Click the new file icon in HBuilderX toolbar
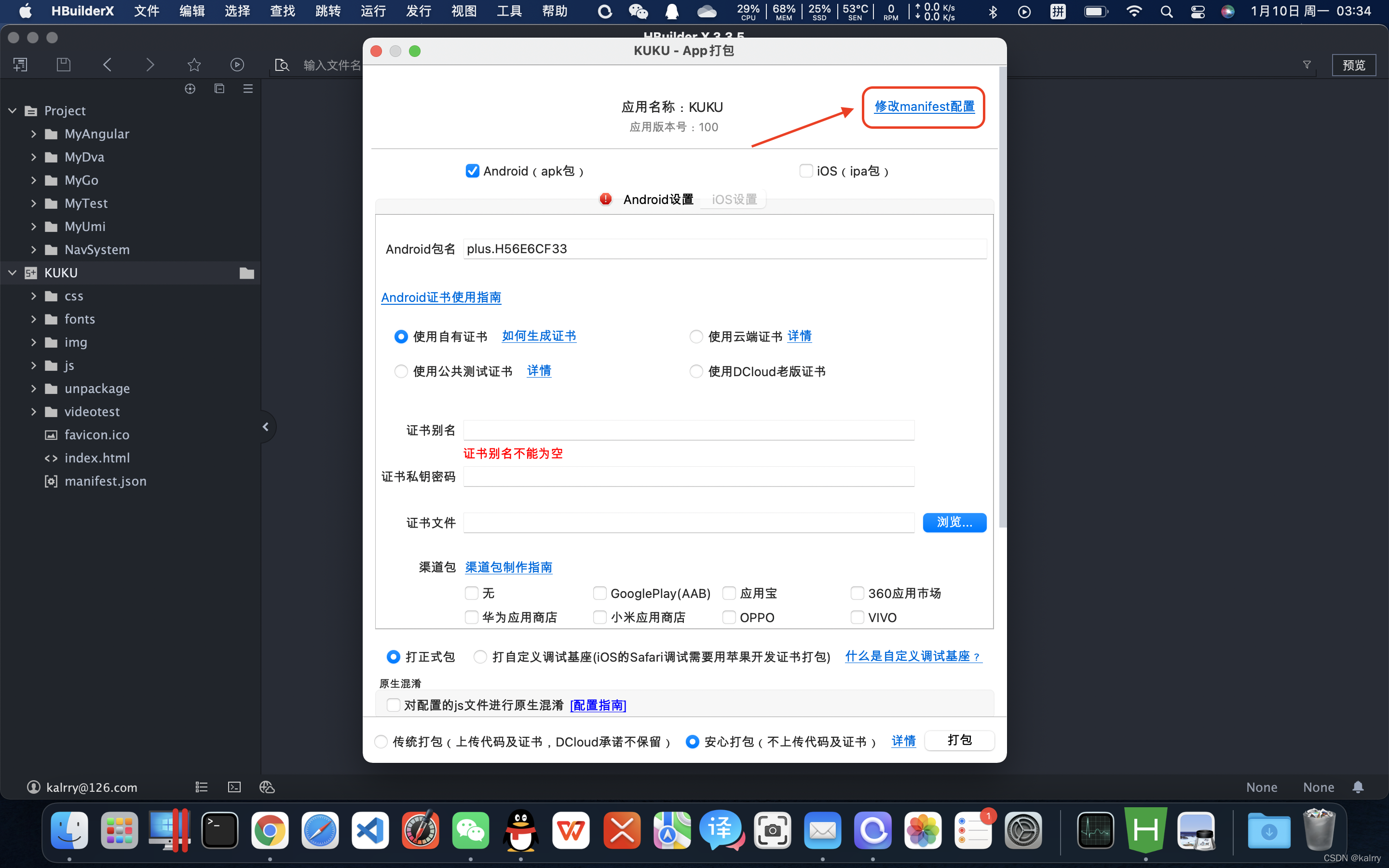 20,65
